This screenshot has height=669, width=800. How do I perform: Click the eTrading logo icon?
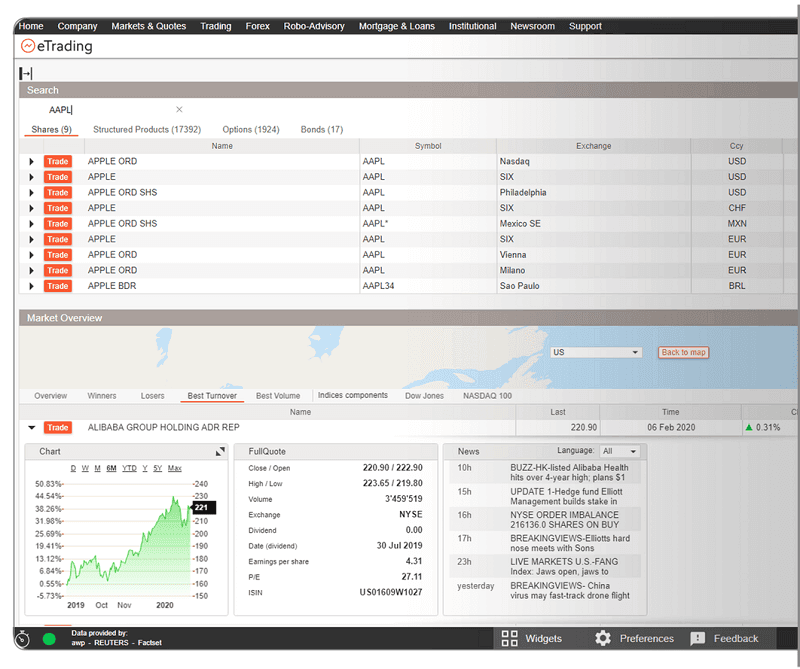28,46
